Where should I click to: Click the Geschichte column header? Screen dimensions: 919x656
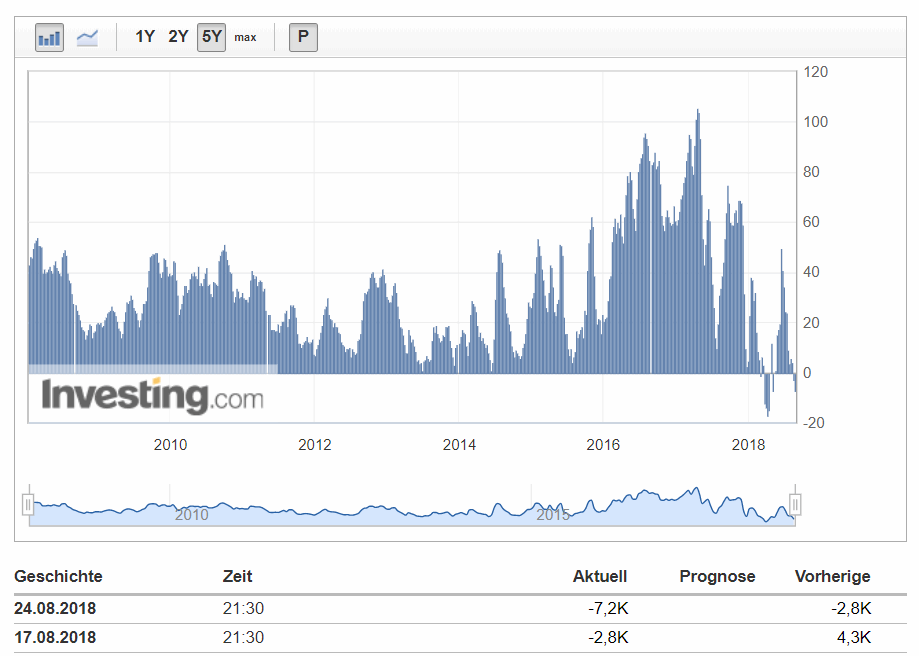point(58,576)
